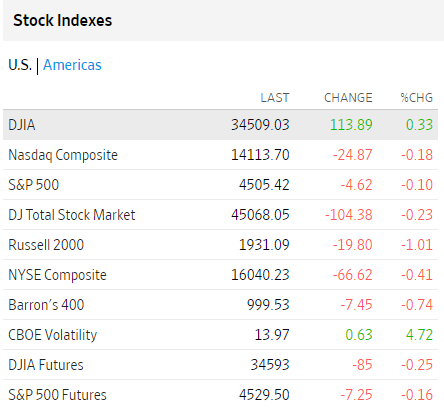444x409 pixels.
Task: Click the Stock Indexes heading
Action: tap(63, 20)
